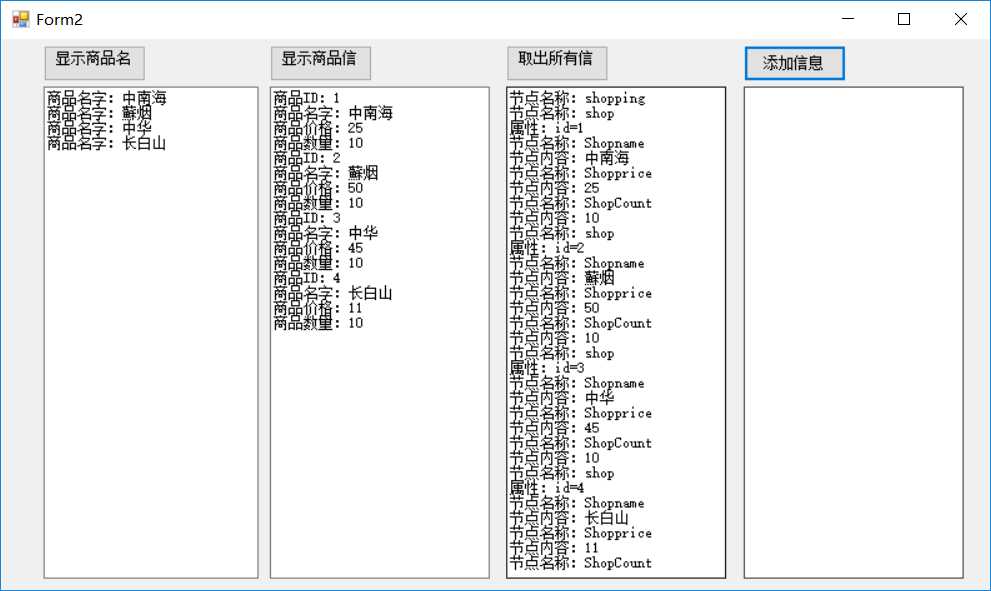Minimize the Form2 window

point(848,20)
